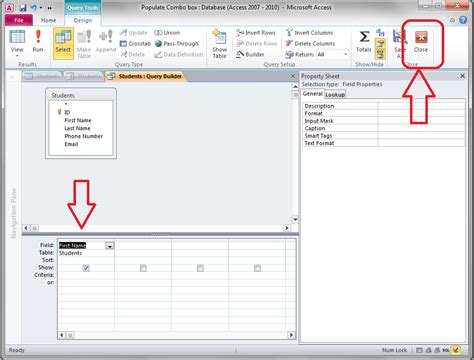
Task: Click the Parameters icon above Property Sheet icon
Action: pos(380,33)
